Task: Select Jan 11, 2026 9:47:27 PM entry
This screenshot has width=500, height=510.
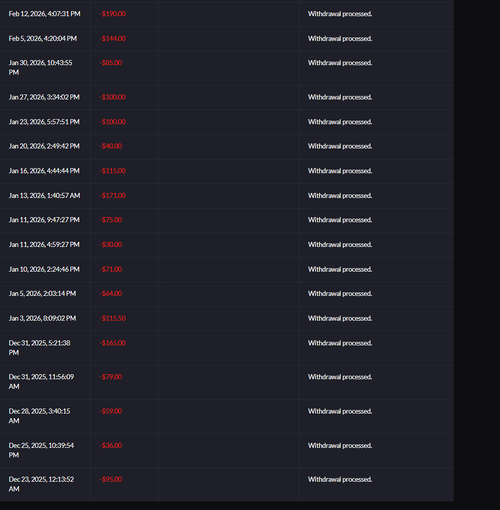Action: (44, 220)
